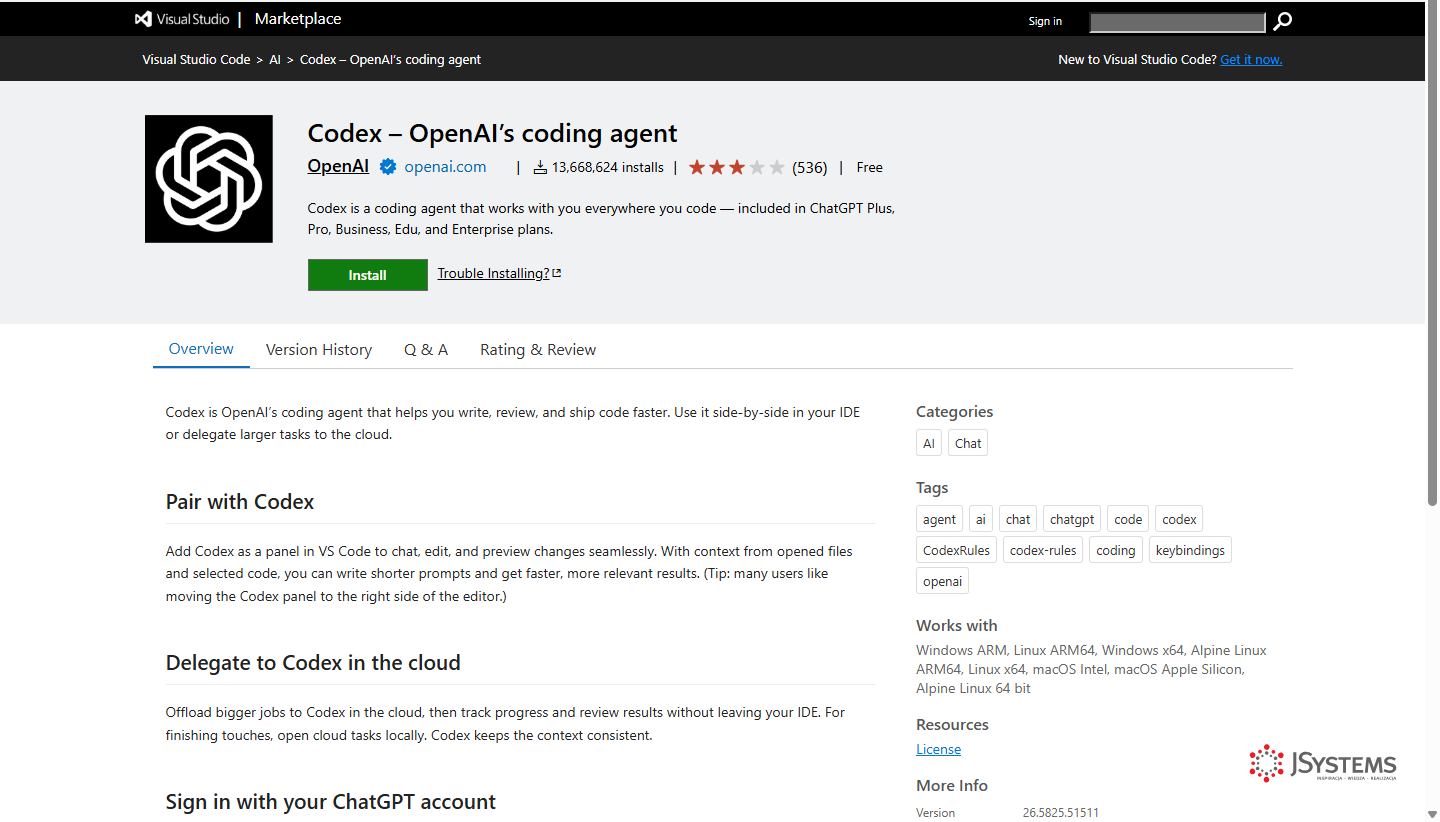Click the Codex extension logo image
This screenshot has width=1440, height=822.
click(x=209, y=179)
